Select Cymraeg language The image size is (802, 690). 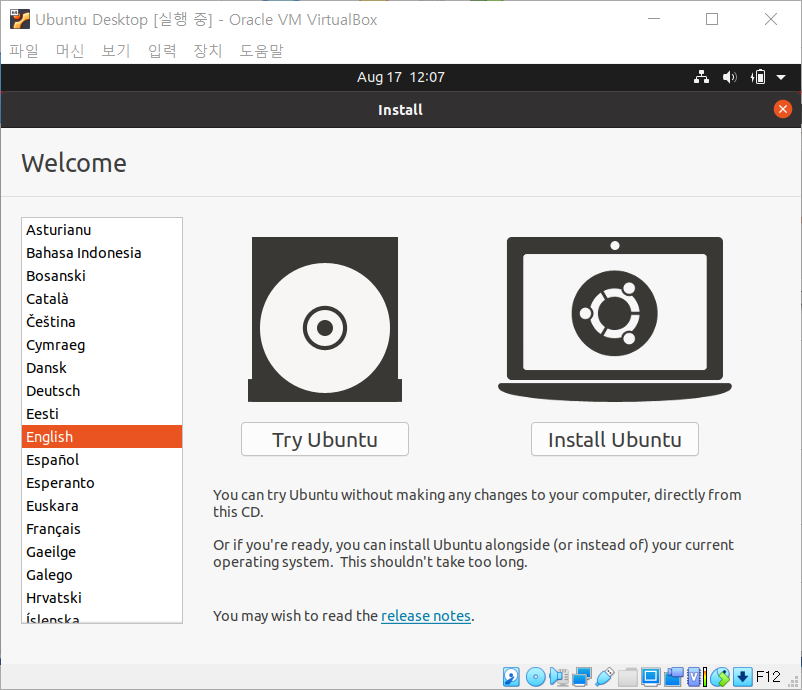pyautogui.click(x=102, y=345)
